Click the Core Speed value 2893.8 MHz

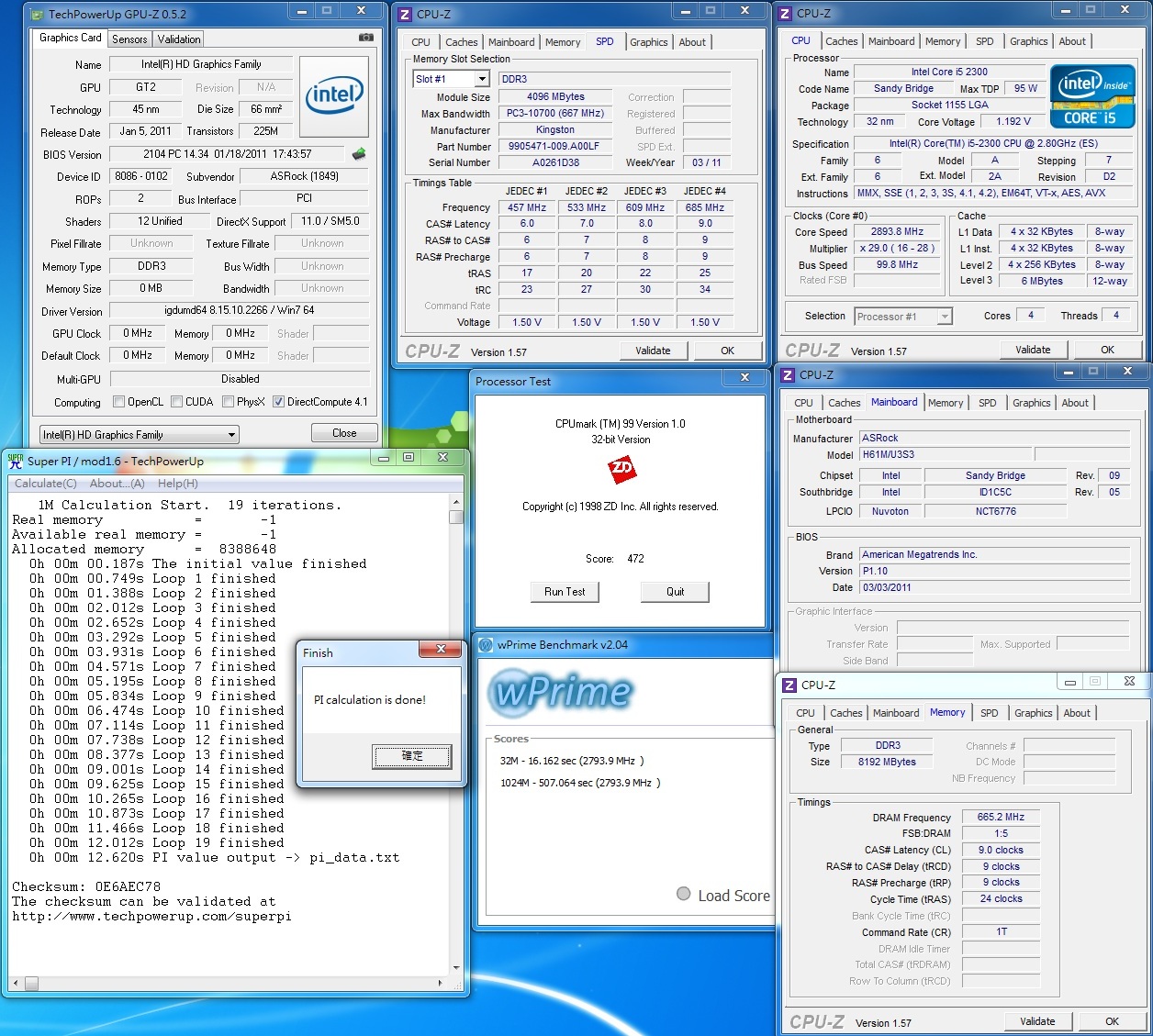click(x=898, y=232)
